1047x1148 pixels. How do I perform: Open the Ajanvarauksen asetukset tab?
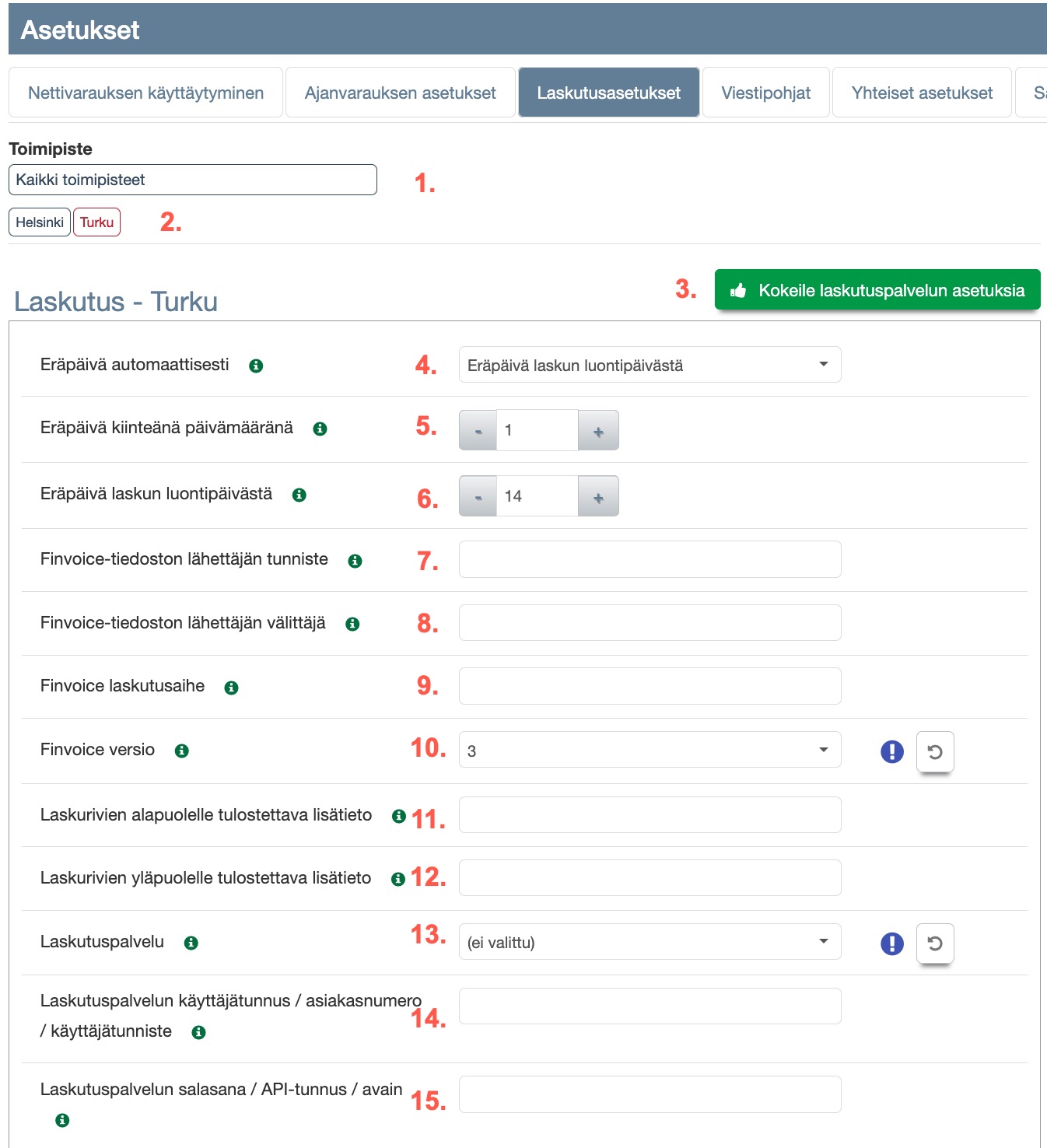(400, 93)
